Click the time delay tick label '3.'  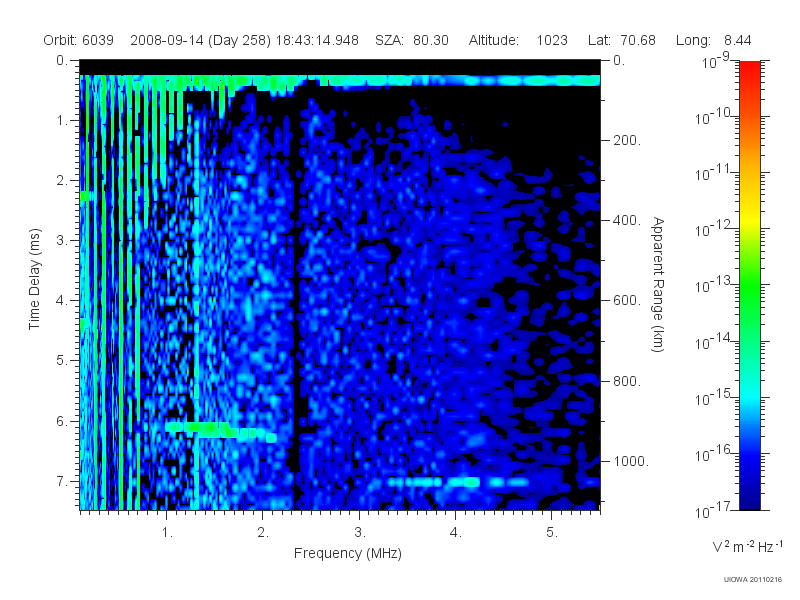[x=62, y=240]
